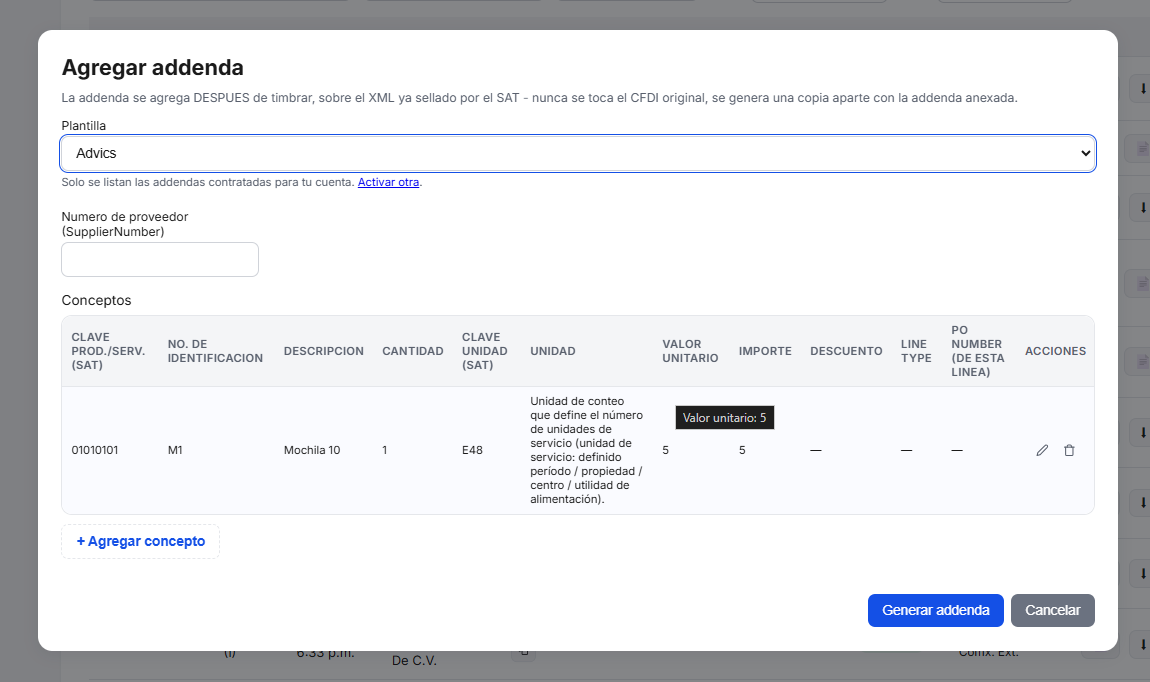Click the IMPORTE column header

pos(765,351)
